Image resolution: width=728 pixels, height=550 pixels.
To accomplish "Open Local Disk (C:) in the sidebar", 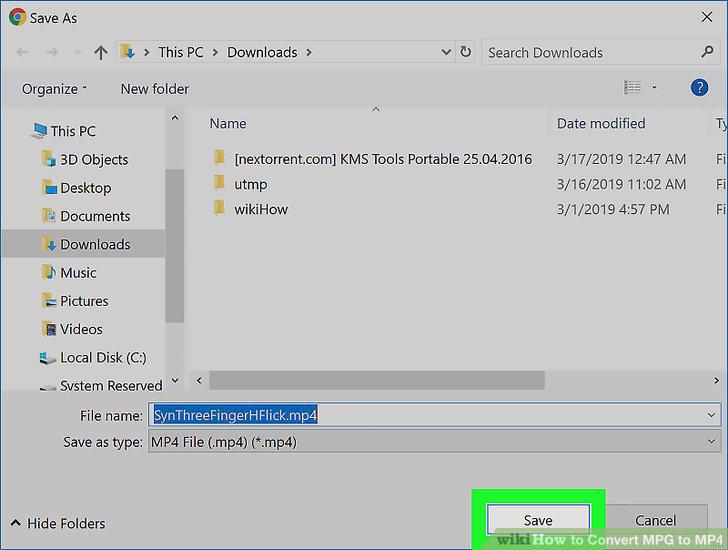I will (x=103, y=358).
